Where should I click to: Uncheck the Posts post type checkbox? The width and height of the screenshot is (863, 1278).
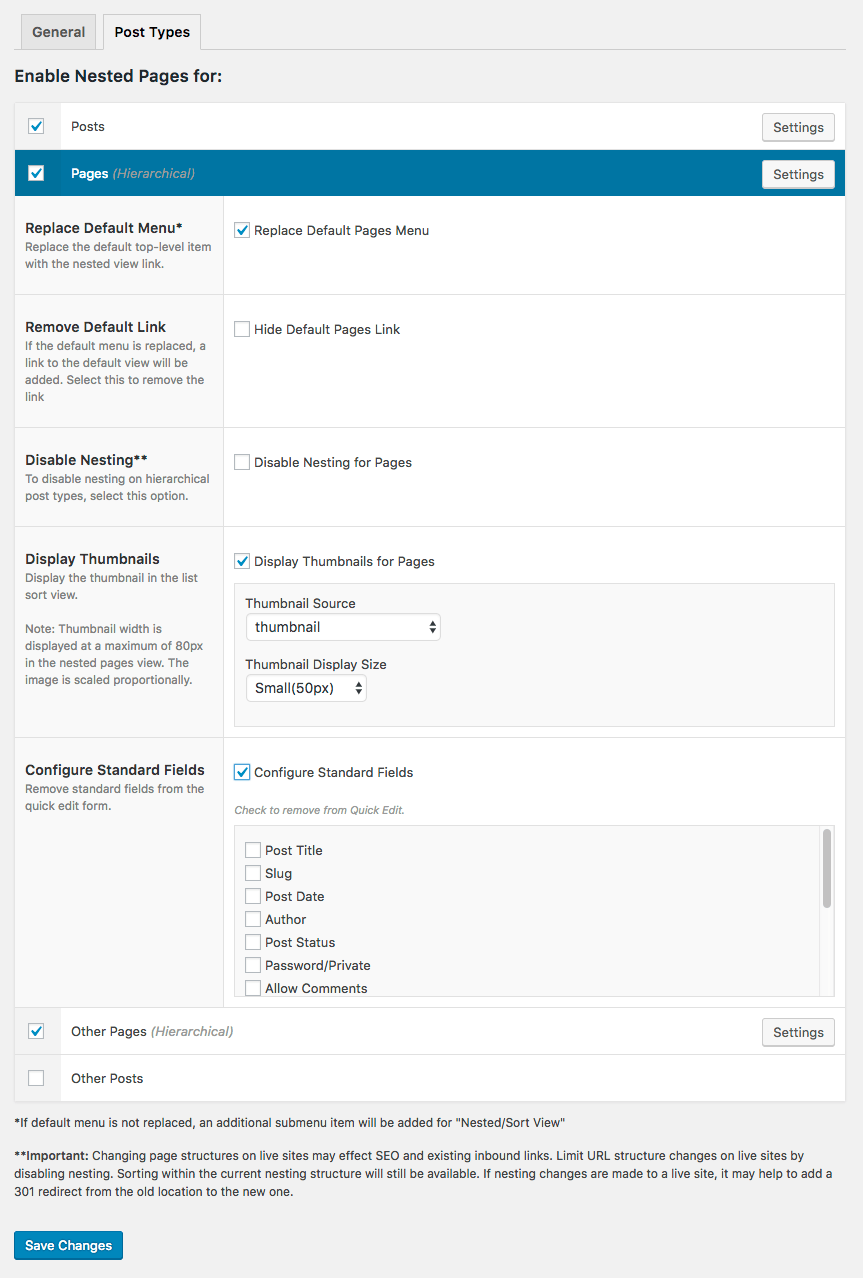pyautogui.click(x=36, y=126)
